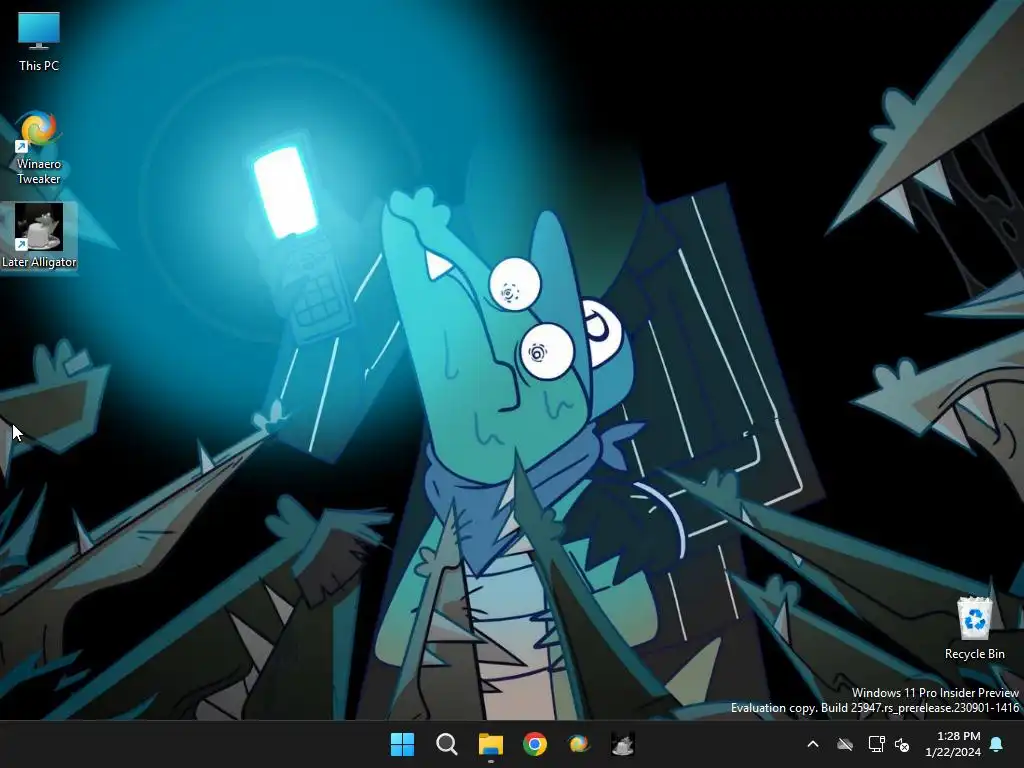1024x768 pixels.
Task: Open the Windows Start menu
Action: 402,744
